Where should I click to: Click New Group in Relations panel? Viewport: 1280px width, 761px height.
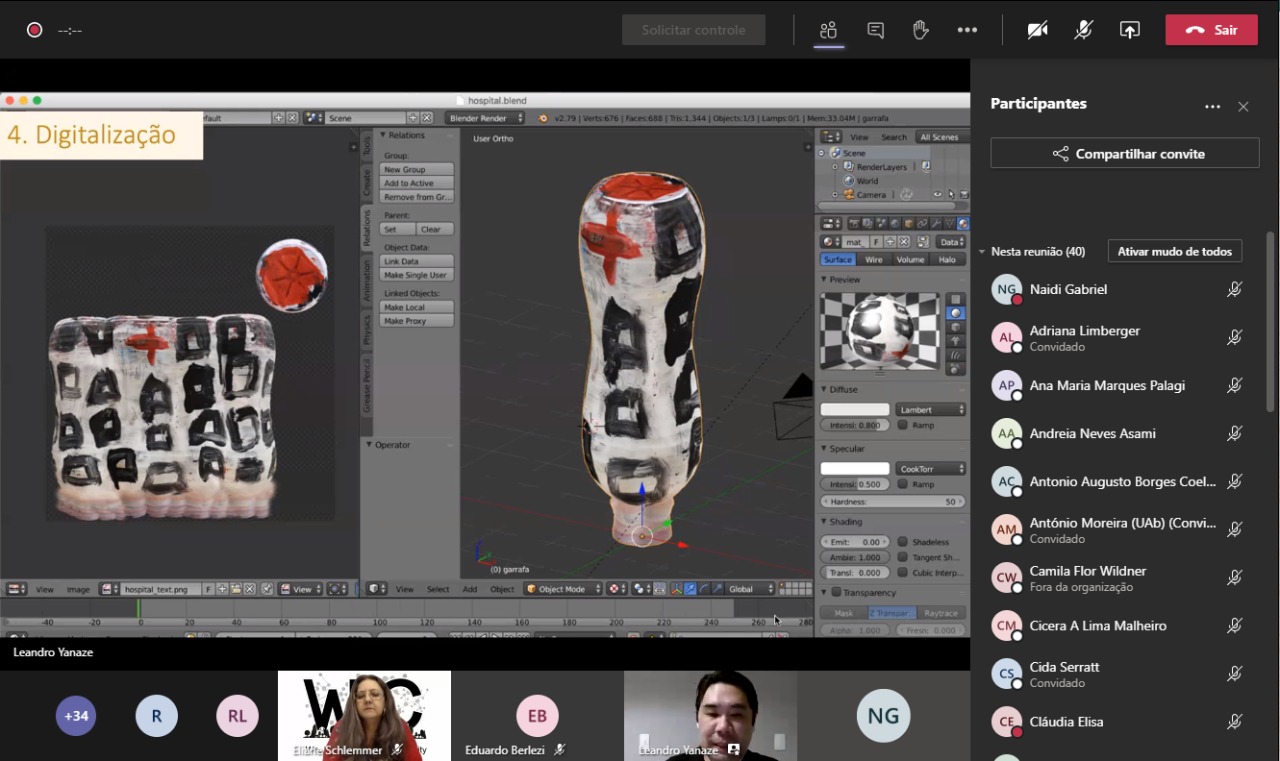coord(416,169)
